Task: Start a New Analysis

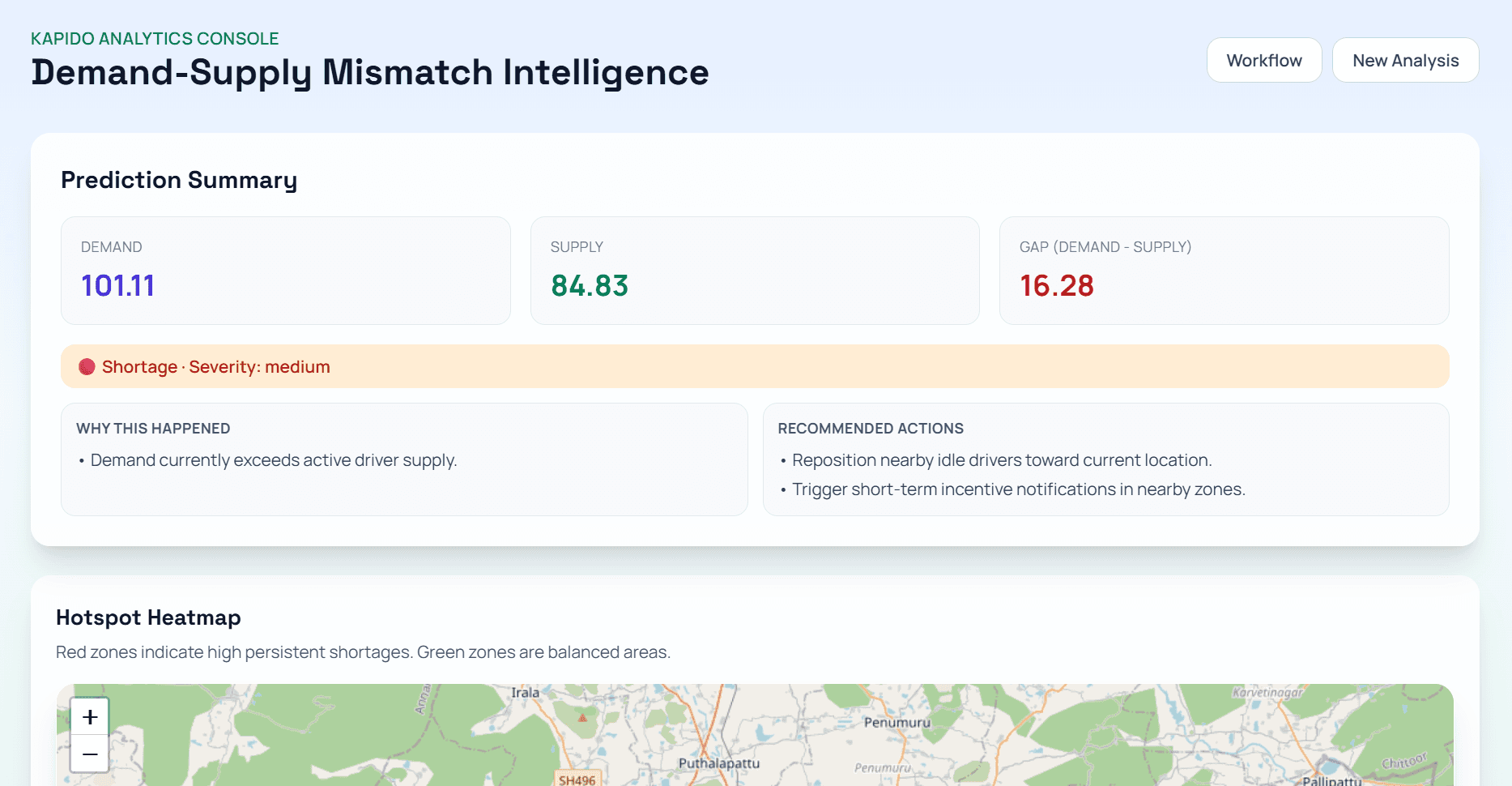Action: pos(1405,59)
